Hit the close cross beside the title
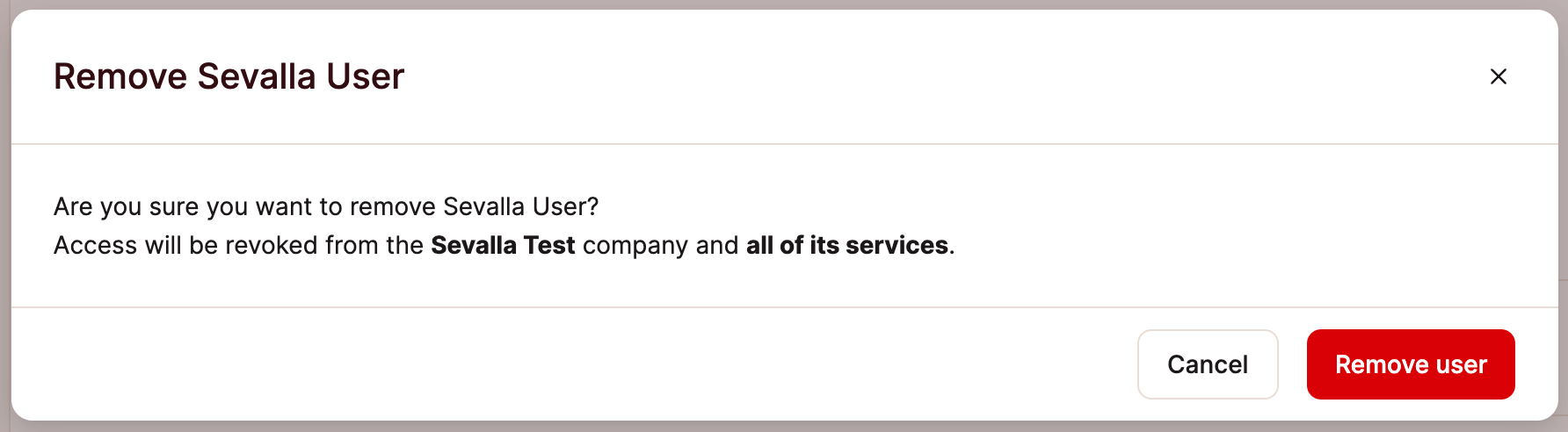This screenshot has height=432, width=1568. point(1498,76)
